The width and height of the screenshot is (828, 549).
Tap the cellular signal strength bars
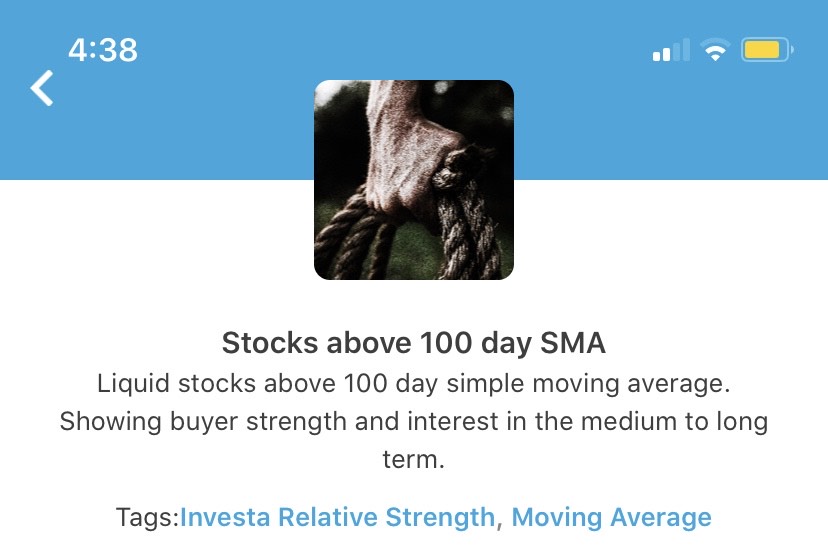[671, 50]
